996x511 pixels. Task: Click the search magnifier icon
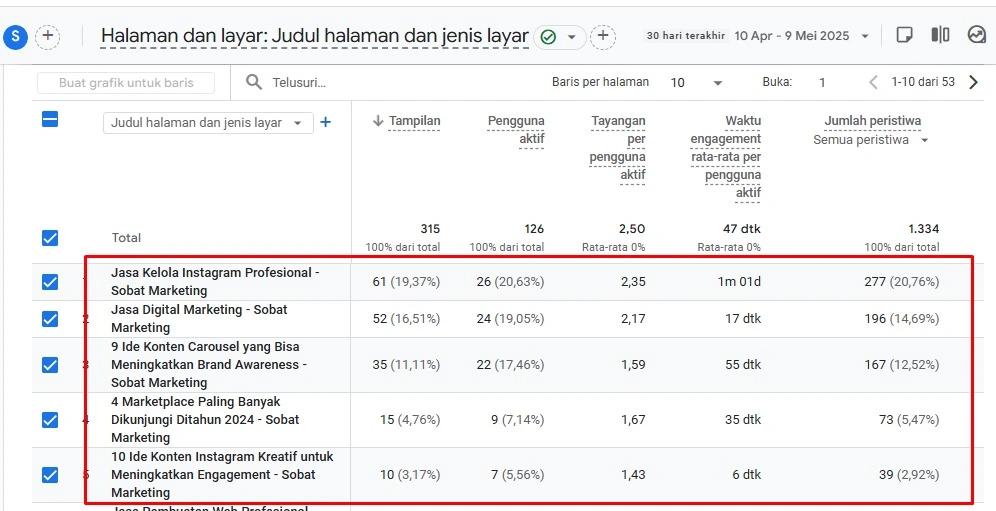pos(254,82)
